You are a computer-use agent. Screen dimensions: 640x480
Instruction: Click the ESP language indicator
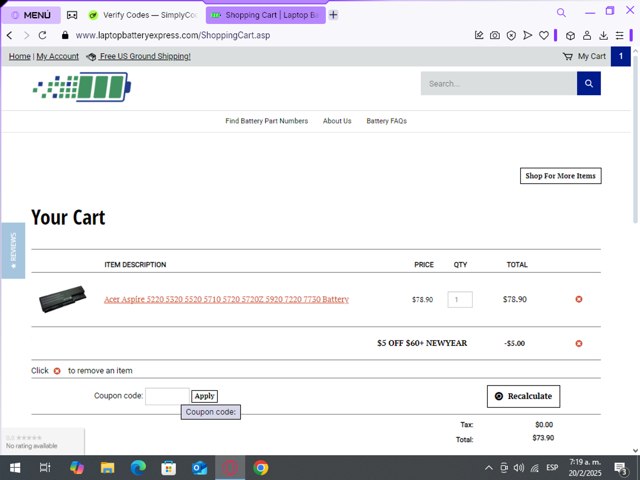552,468
